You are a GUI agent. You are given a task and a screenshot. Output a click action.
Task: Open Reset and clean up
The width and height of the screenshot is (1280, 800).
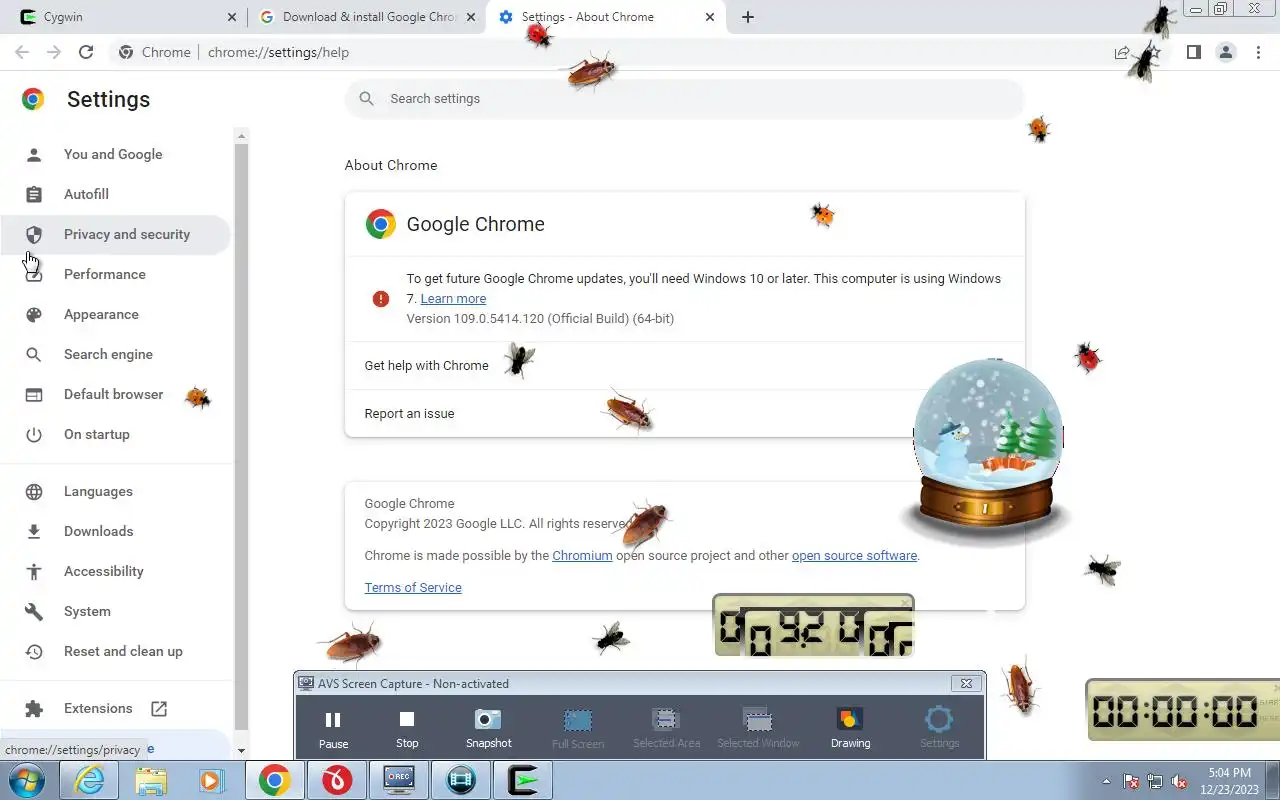click(123, 651)
